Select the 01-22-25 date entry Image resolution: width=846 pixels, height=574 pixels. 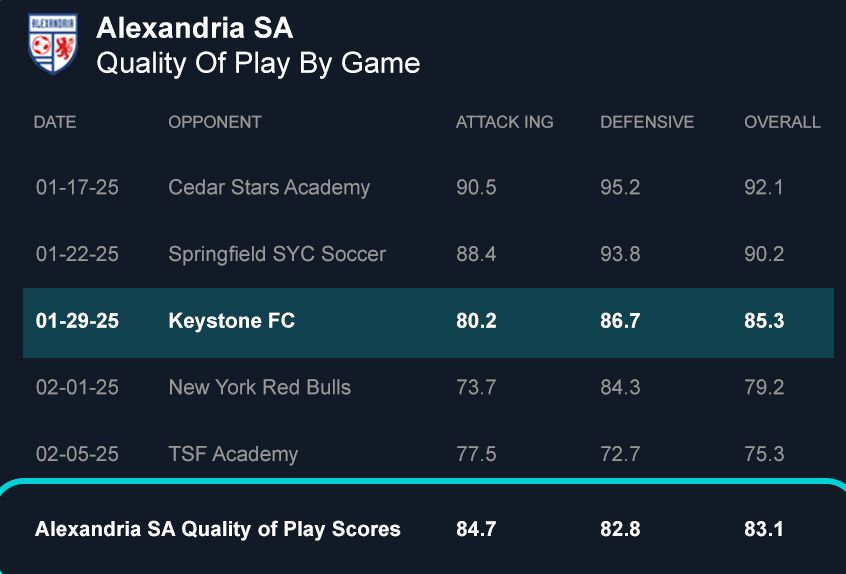77,254
